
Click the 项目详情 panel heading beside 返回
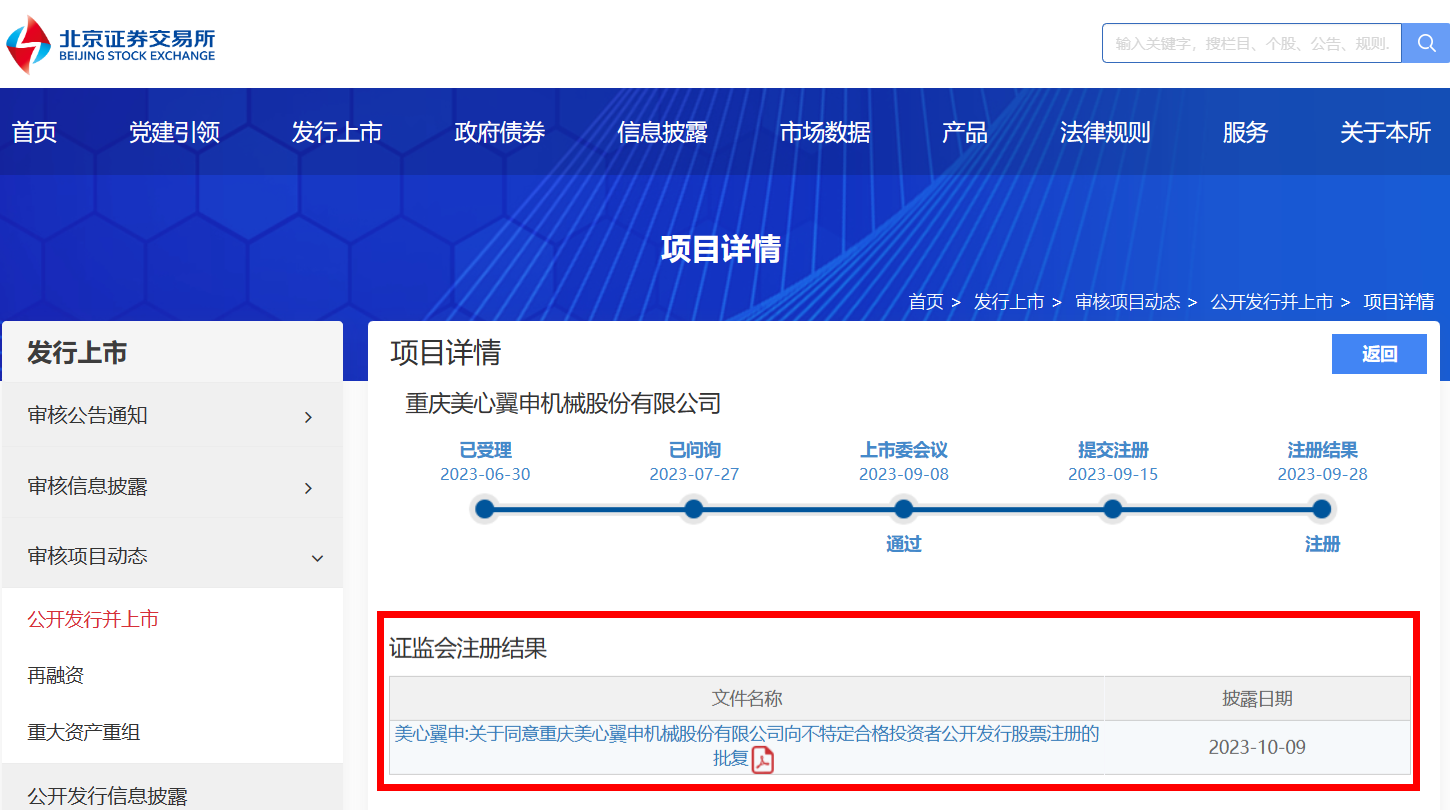446,353
